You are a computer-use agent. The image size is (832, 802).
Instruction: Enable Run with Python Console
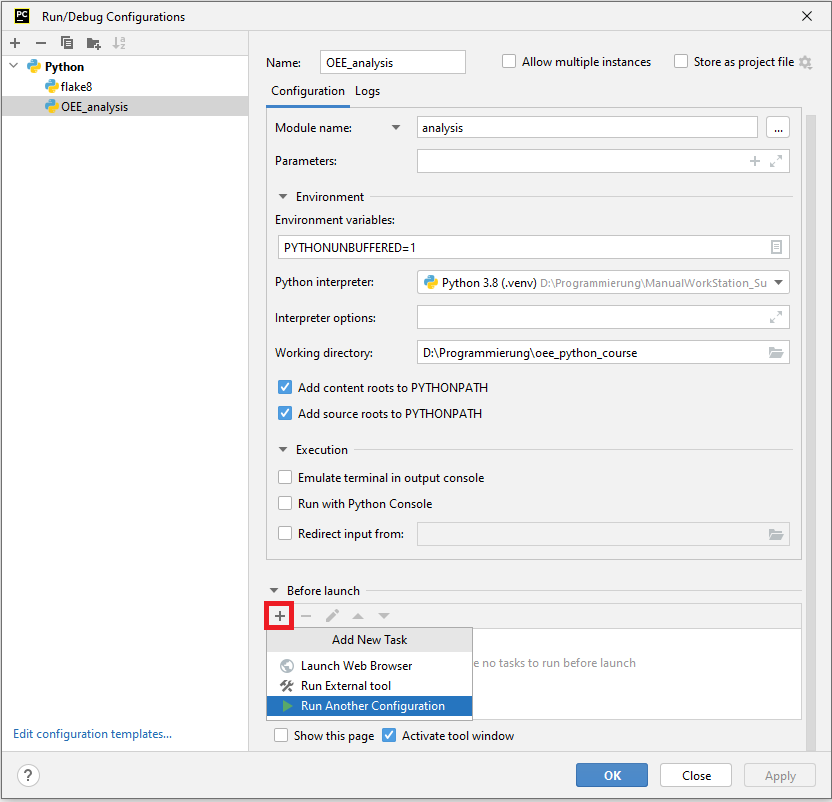pos(283,502)
